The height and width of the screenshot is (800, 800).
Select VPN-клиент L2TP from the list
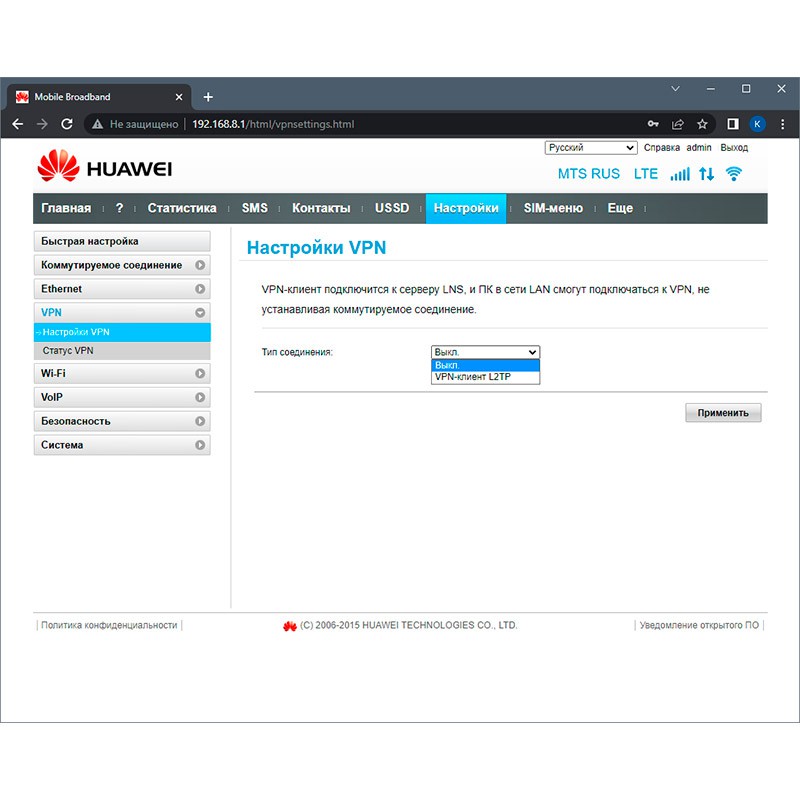[473, 378]
